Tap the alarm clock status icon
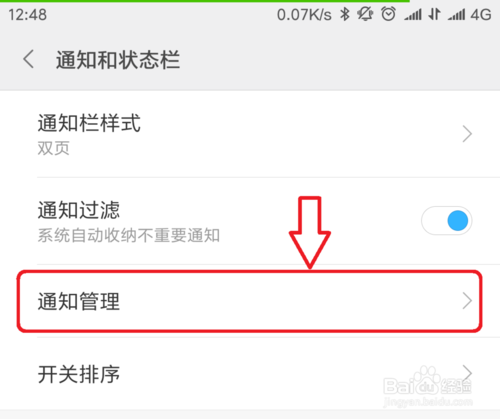This screenshot has height=419, width=500. tap(388, 14)
